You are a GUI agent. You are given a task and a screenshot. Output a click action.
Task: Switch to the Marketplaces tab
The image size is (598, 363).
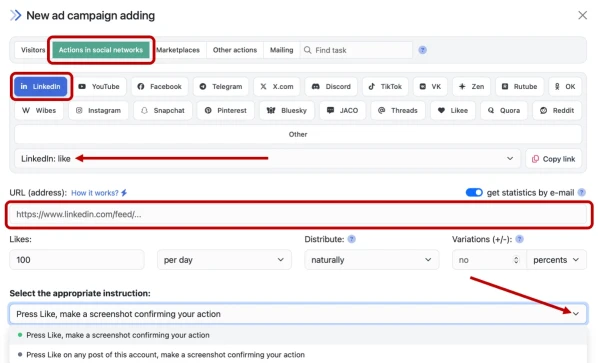178,50
